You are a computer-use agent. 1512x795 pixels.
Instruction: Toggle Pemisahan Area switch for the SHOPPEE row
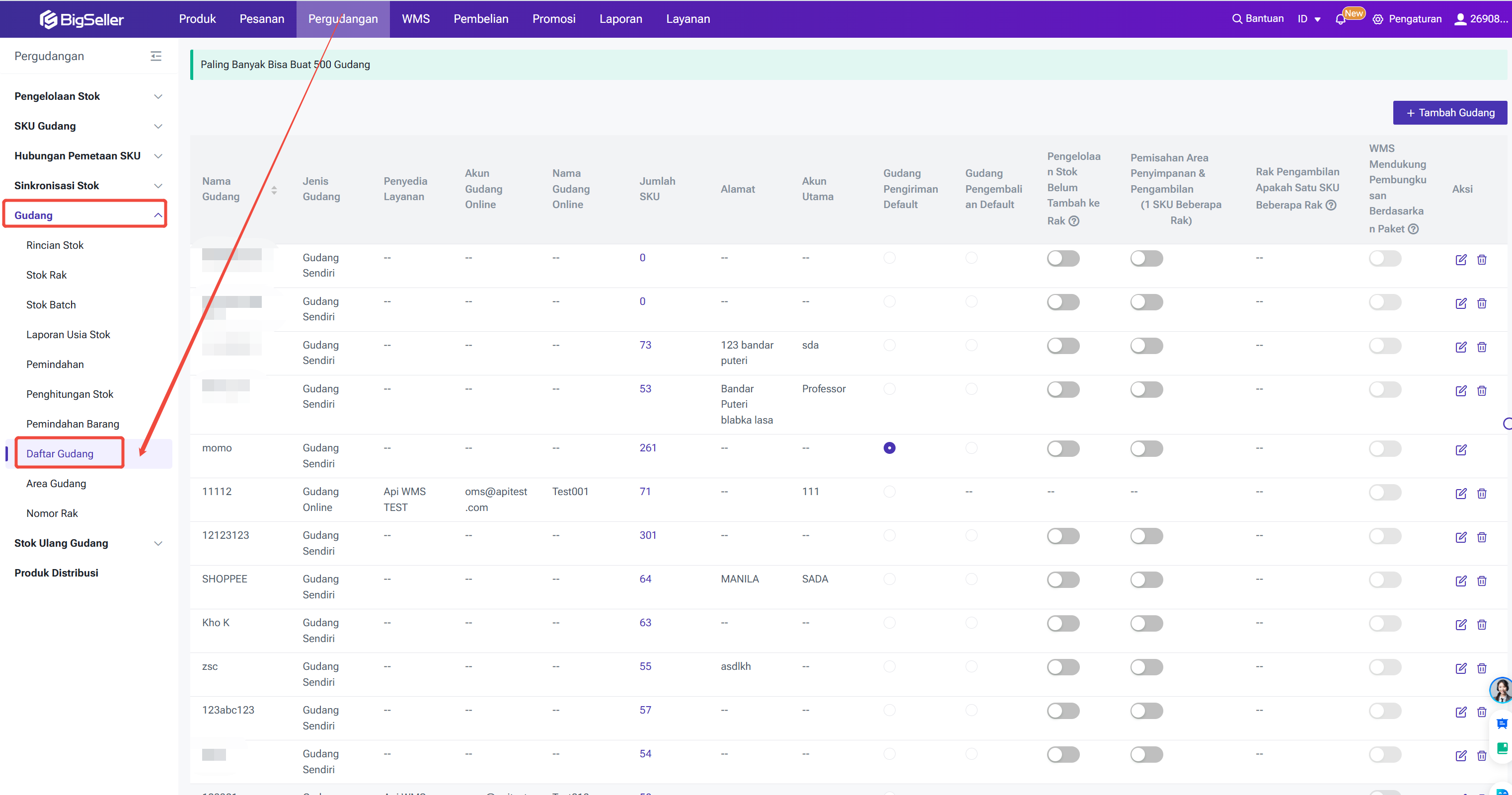[x=1146, y=579]
